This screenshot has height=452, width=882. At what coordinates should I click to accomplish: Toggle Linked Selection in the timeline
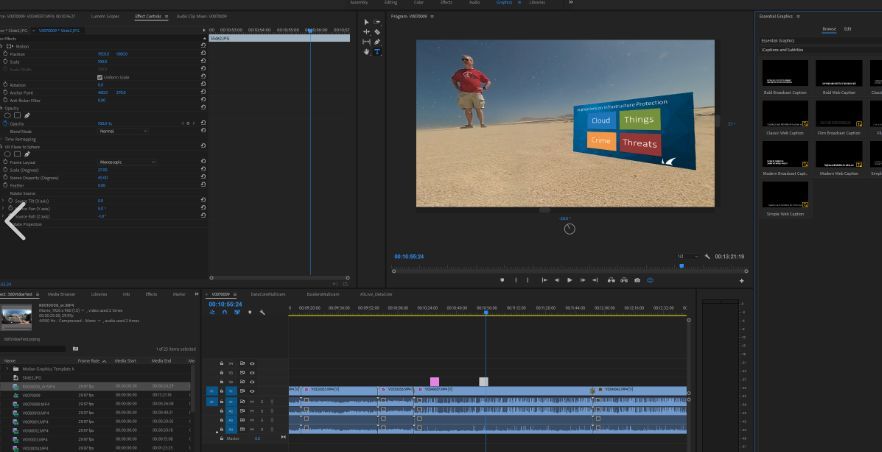coord(237,313)
